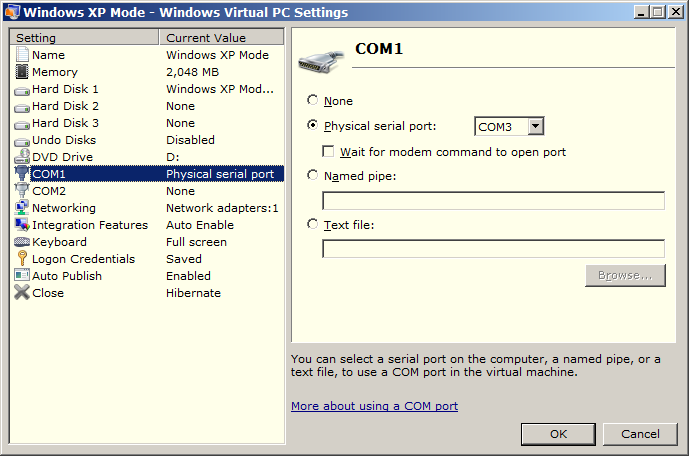Select the Networking computers icon
The height and width of the screenshot is (456, 689).
(22, 207)
